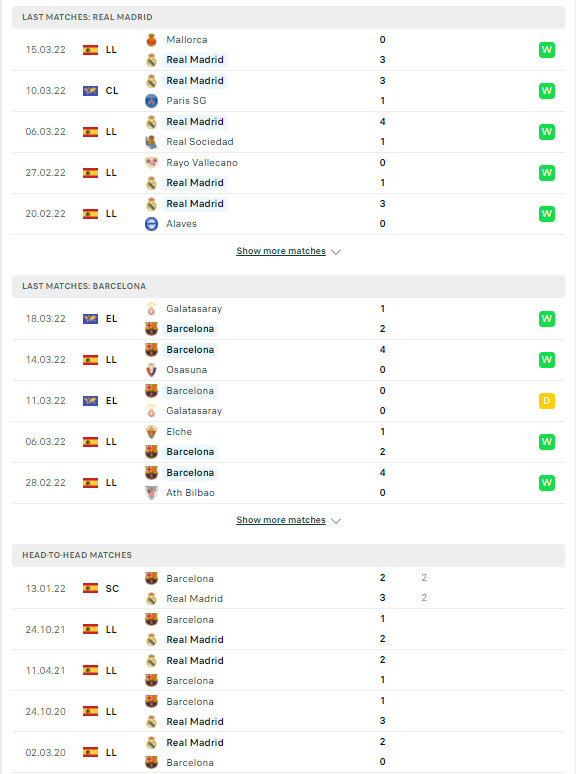Click the Rayo Vallecano team badge
This screenshot has width=576, height=774.
pos(152,162)
